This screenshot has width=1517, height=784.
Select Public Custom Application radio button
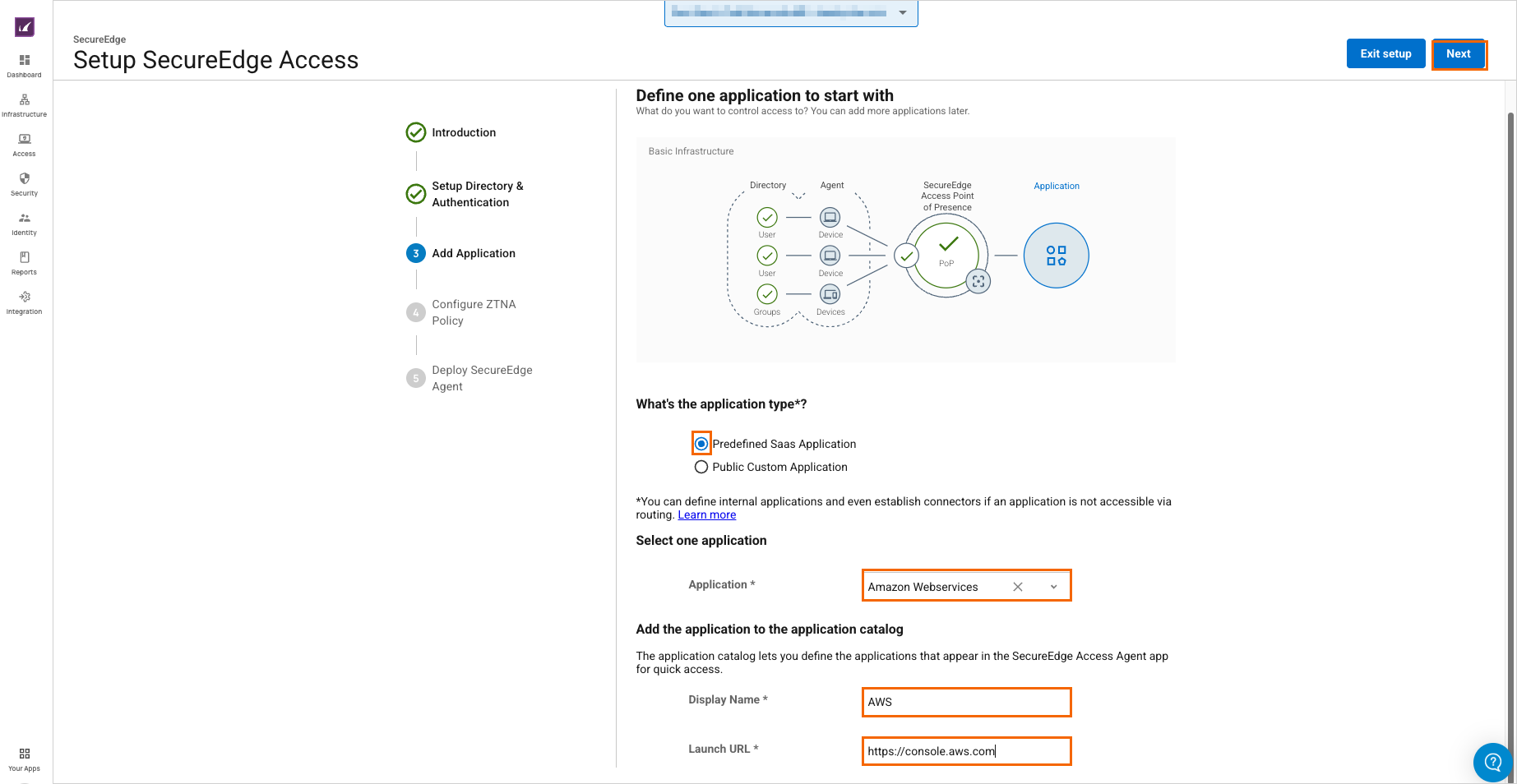pyautogui.click(x=701, y=467)
